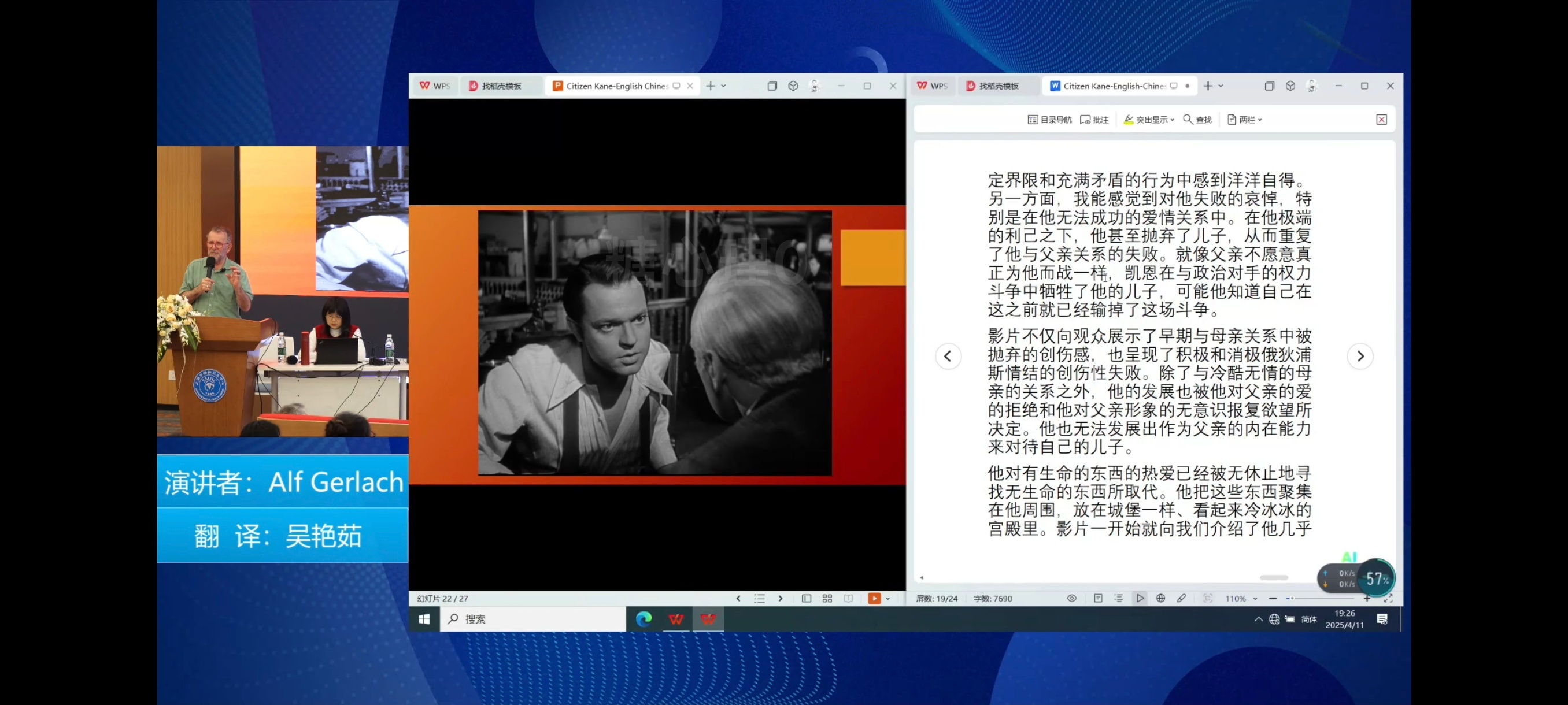Open notification center icon
Viewport: 1568px width, 705px height.
point(1382,619)
